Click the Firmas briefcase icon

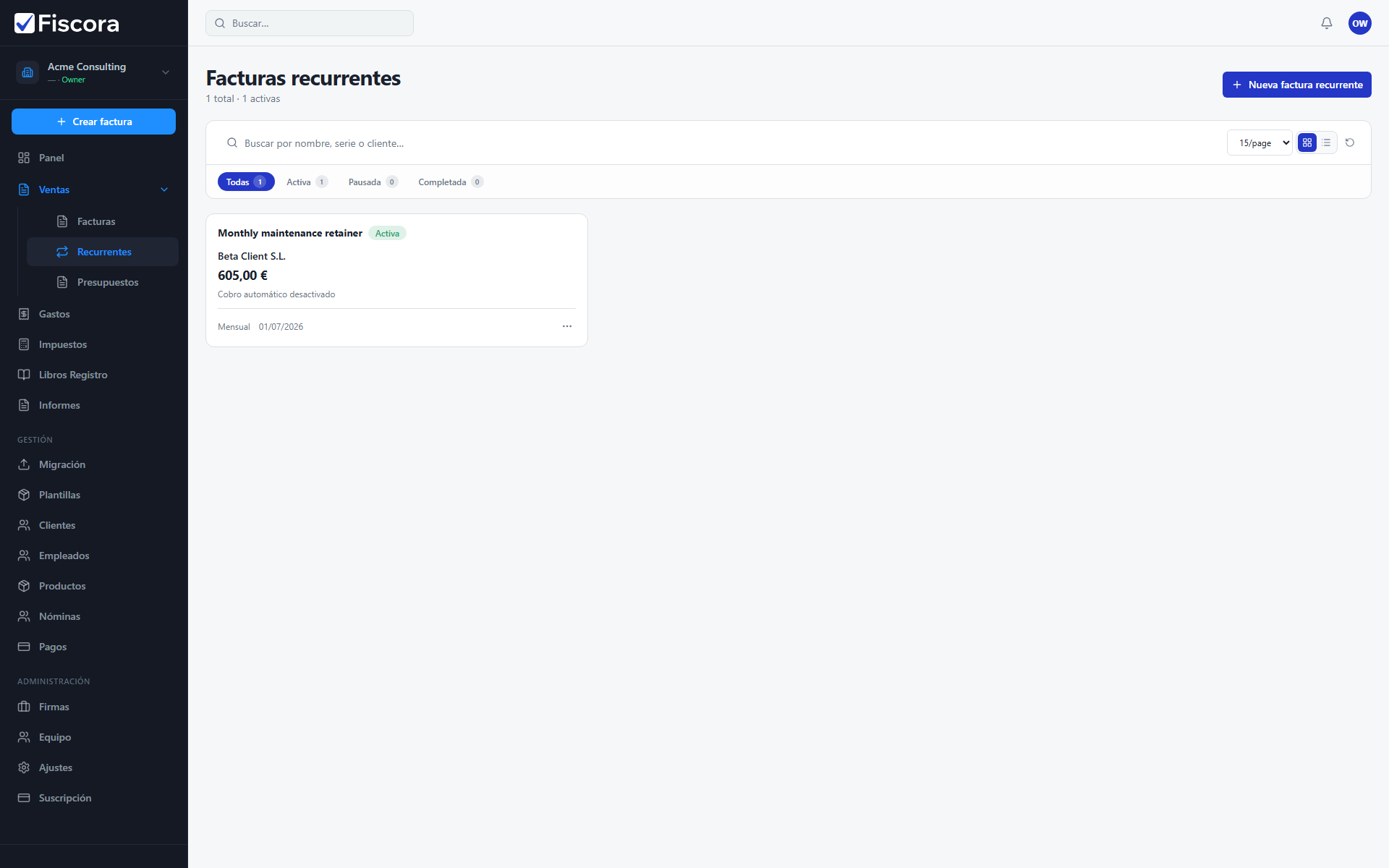click(24, 707)
